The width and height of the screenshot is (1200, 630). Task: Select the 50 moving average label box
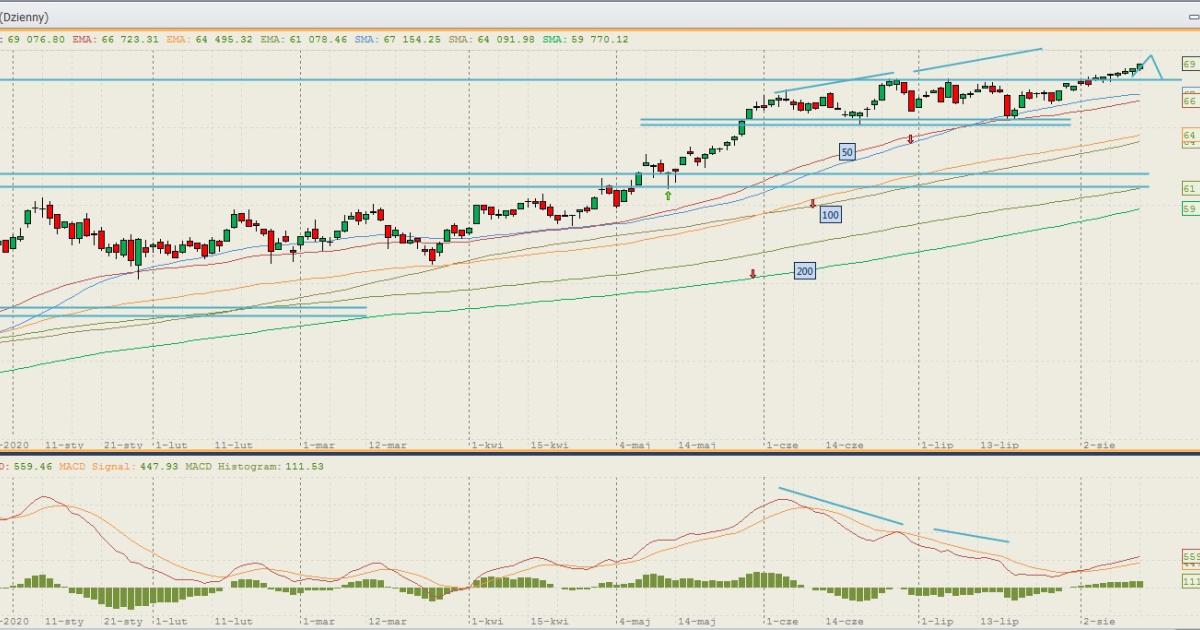(x=847, y=152)
